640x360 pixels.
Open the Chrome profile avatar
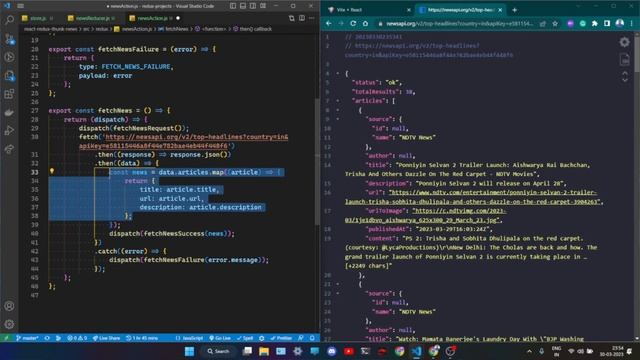[x=620, y=23]
